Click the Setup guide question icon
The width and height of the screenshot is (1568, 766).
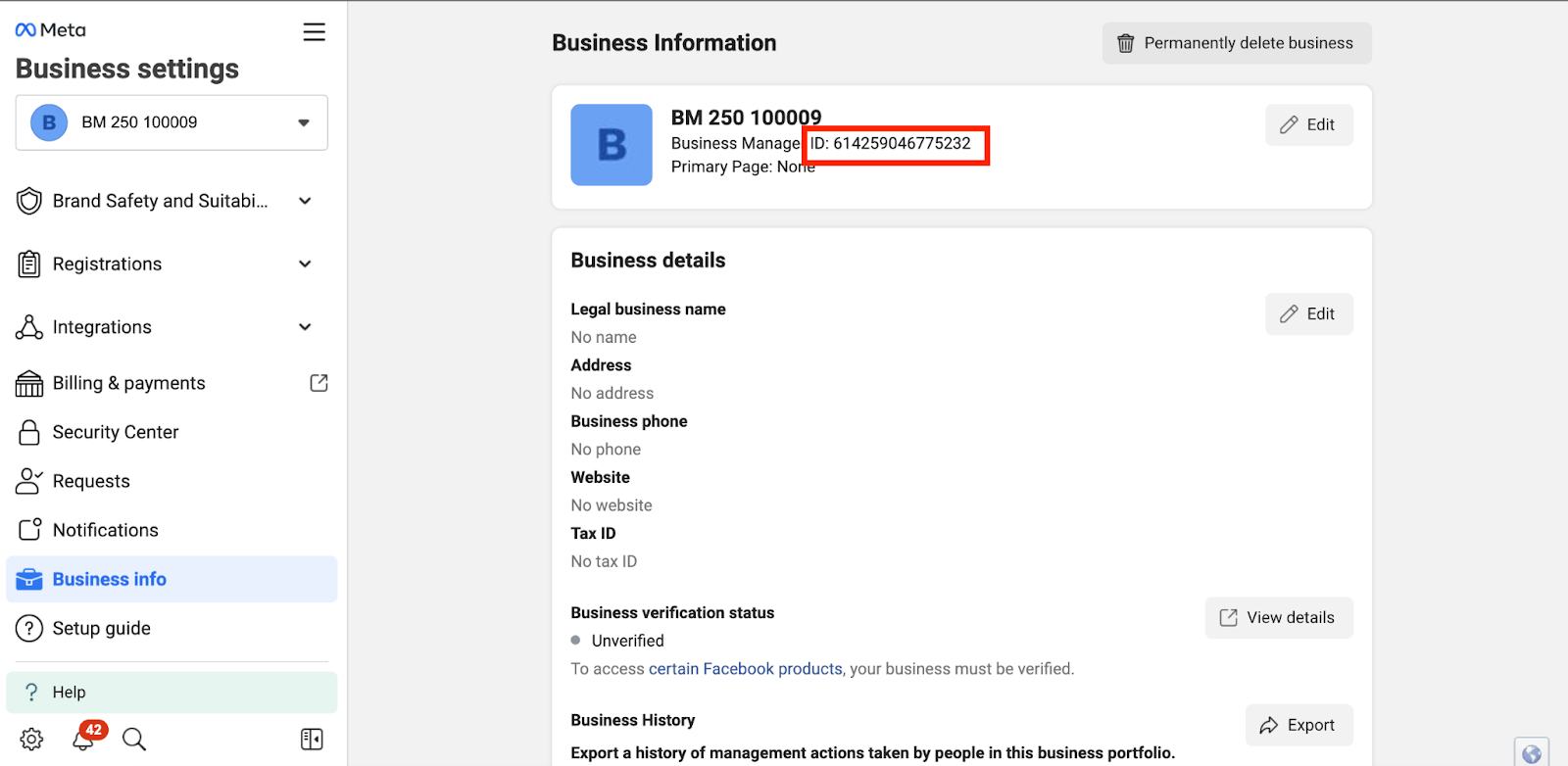click(29, 628)
